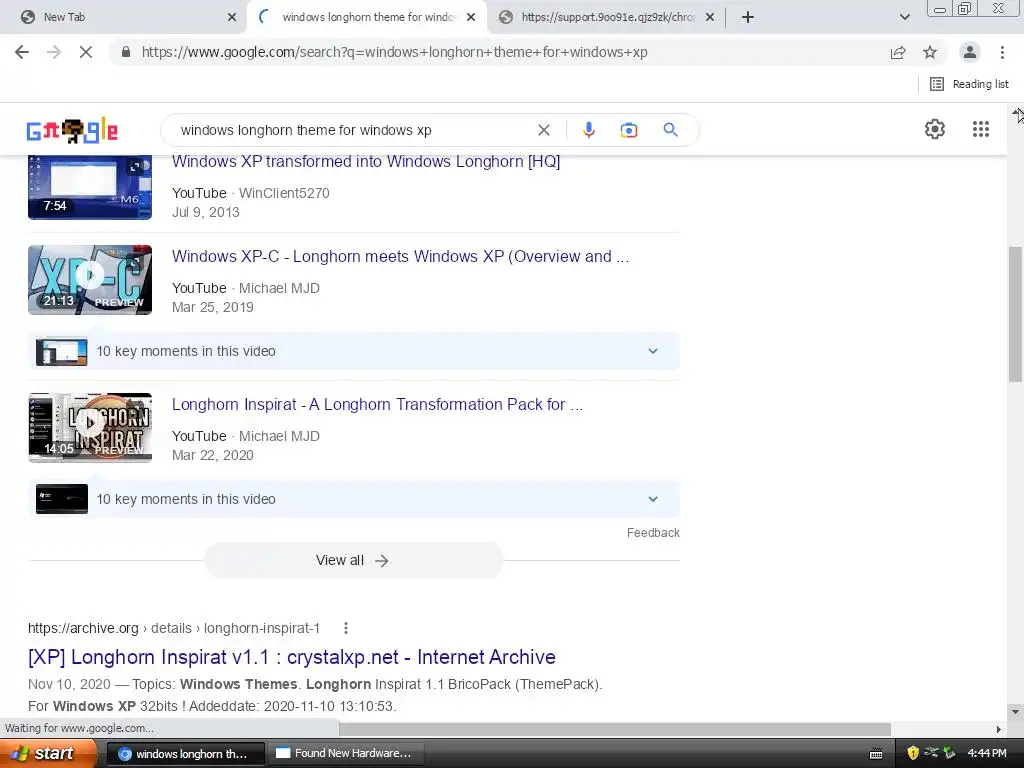The image size is (1024, 768).
Task: Play the XP-C 21:13 video thumbnail
Action: (x=90, y=280)
